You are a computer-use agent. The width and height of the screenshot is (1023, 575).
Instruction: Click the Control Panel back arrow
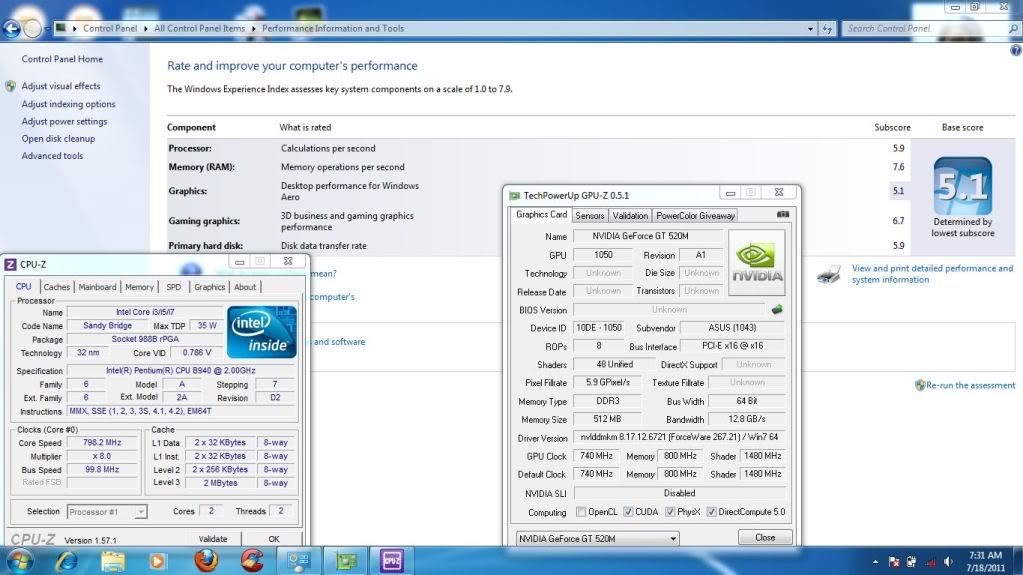pyautogui.click(x=11, y=29)
